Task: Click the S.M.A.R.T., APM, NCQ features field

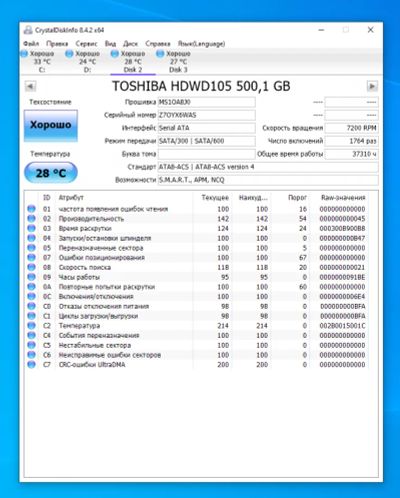Action: (268, 180)
